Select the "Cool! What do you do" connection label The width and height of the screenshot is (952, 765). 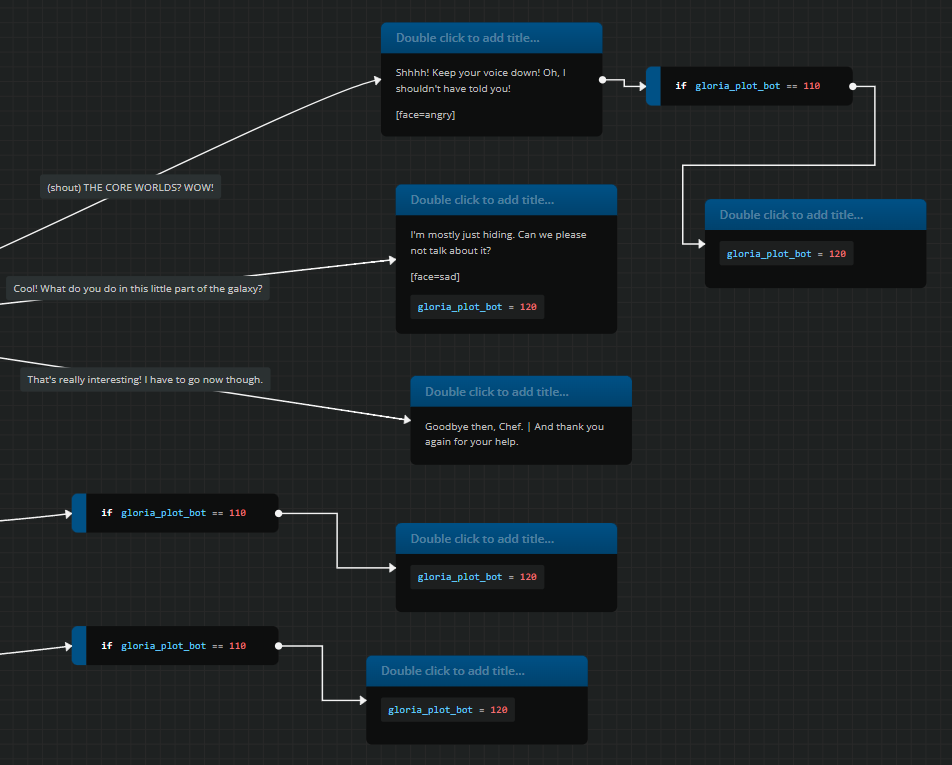pyautogui.click(x=138, y=288)
